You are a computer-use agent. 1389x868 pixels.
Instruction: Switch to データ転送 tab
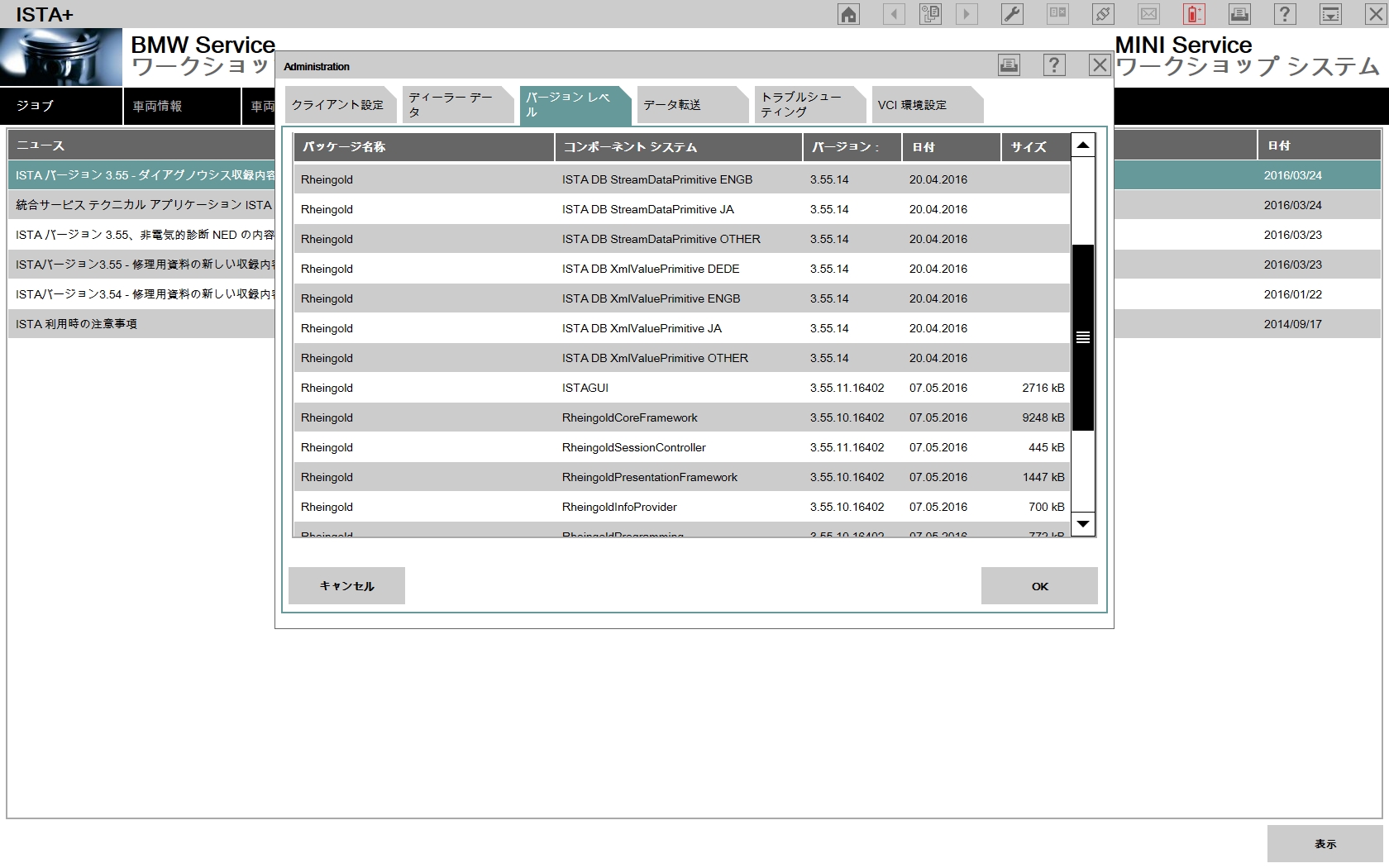[x=693, y=105]
